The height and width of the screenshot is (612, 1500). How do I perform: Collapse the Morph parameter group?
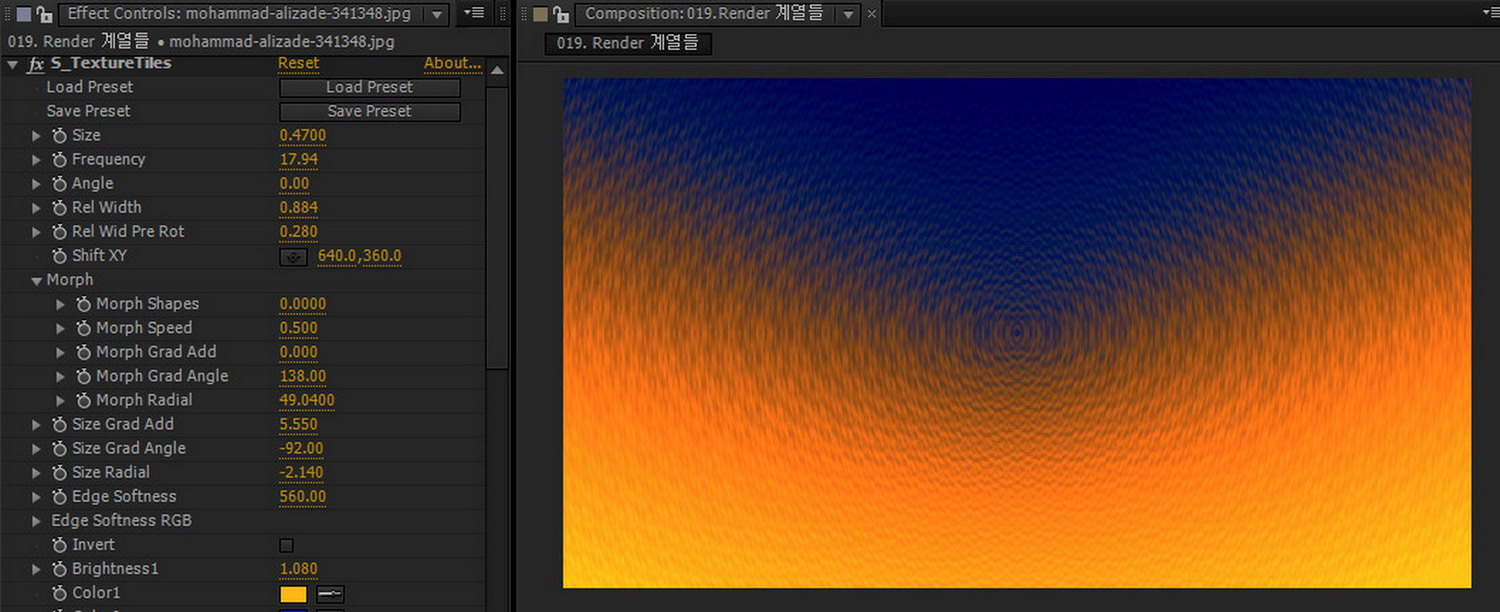point(37,281)
